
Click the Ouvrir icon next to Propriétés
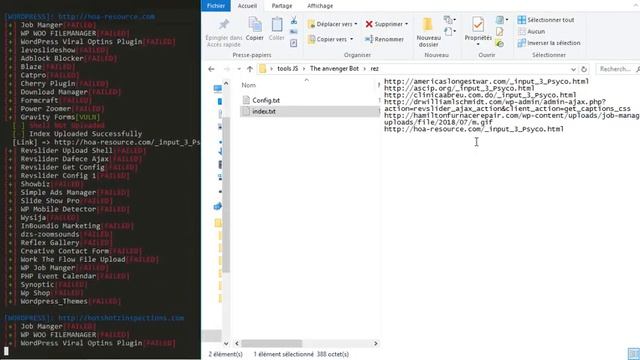point(501,20)
